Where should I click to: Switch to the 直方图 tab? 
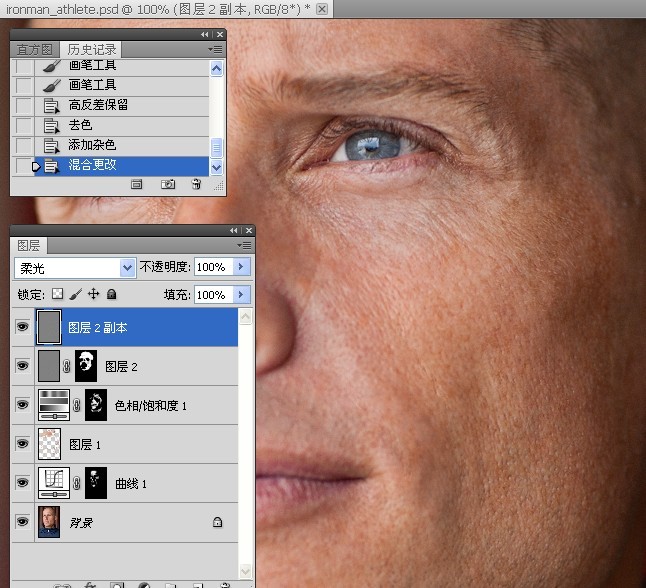tap(35, 49)
